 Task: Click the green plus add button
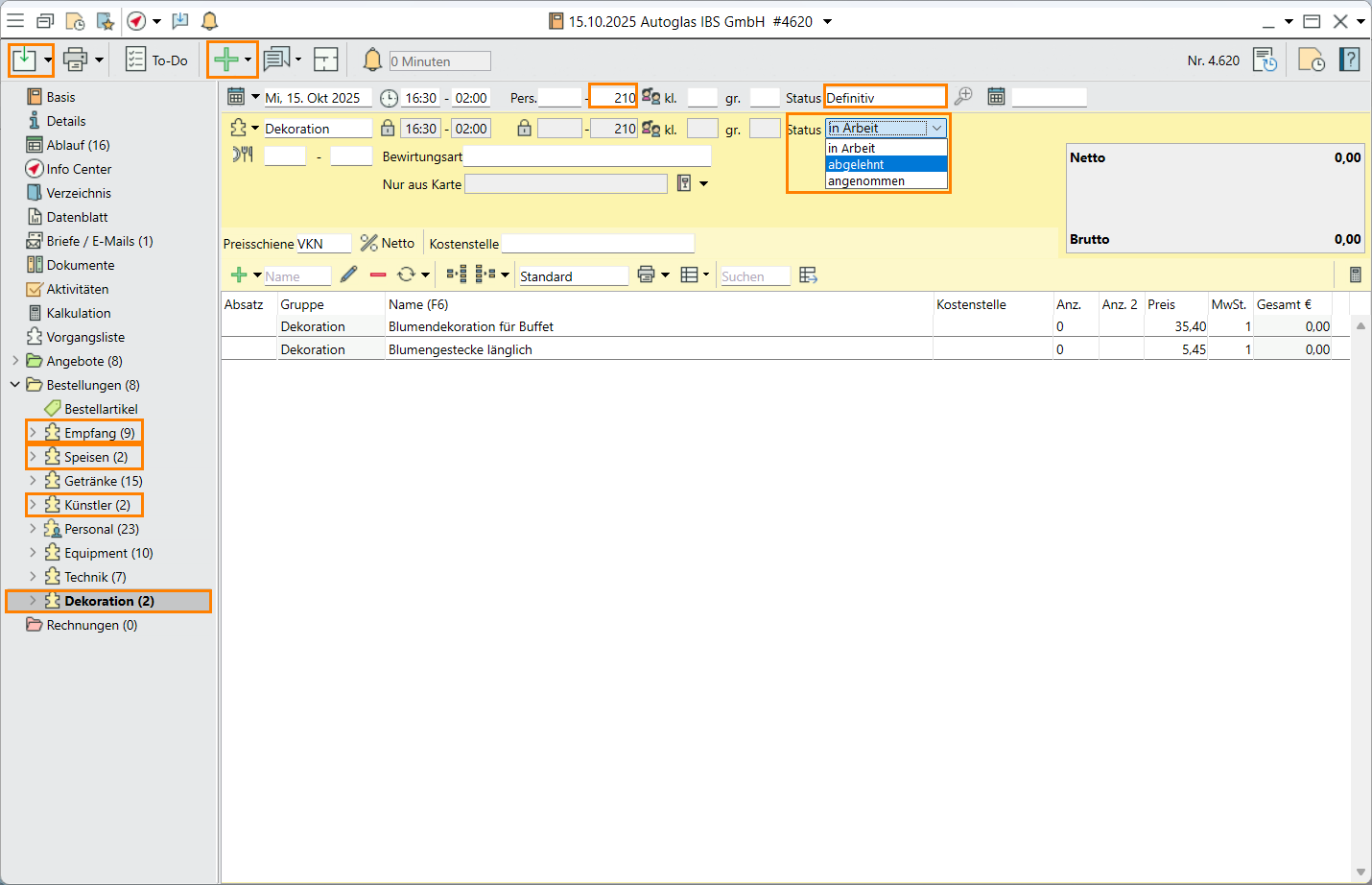tap(225, 60)
